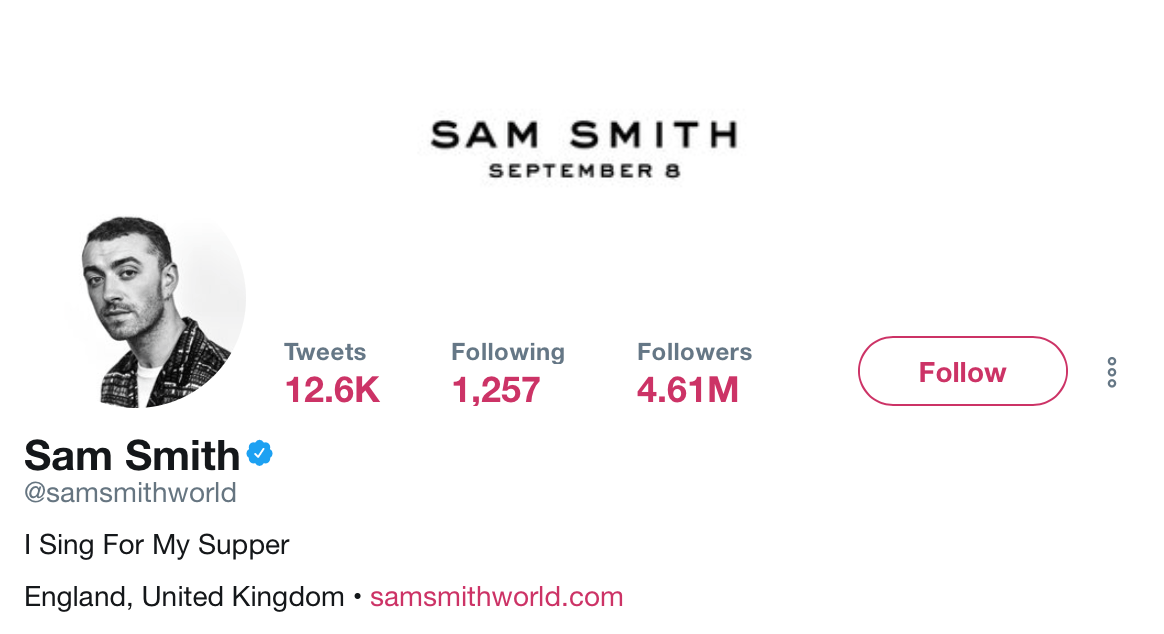1164x634 pixels.
Task: Open Sam Smith's profile picture
Action: coord(156,311)
